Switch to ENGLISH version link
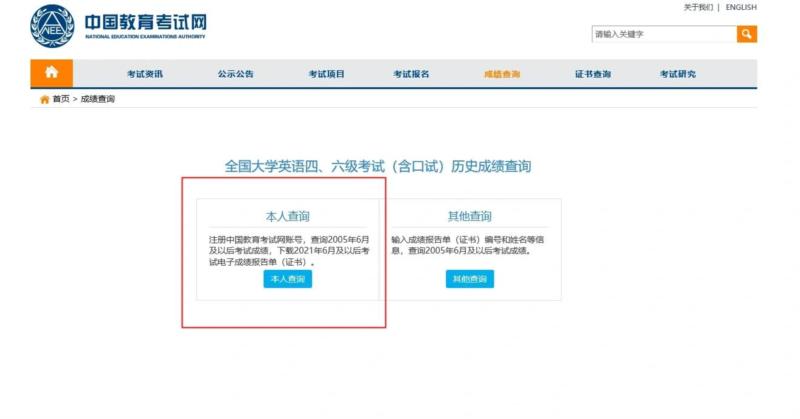This screenshot has height=419, width=800. click(x=741, y=7)
